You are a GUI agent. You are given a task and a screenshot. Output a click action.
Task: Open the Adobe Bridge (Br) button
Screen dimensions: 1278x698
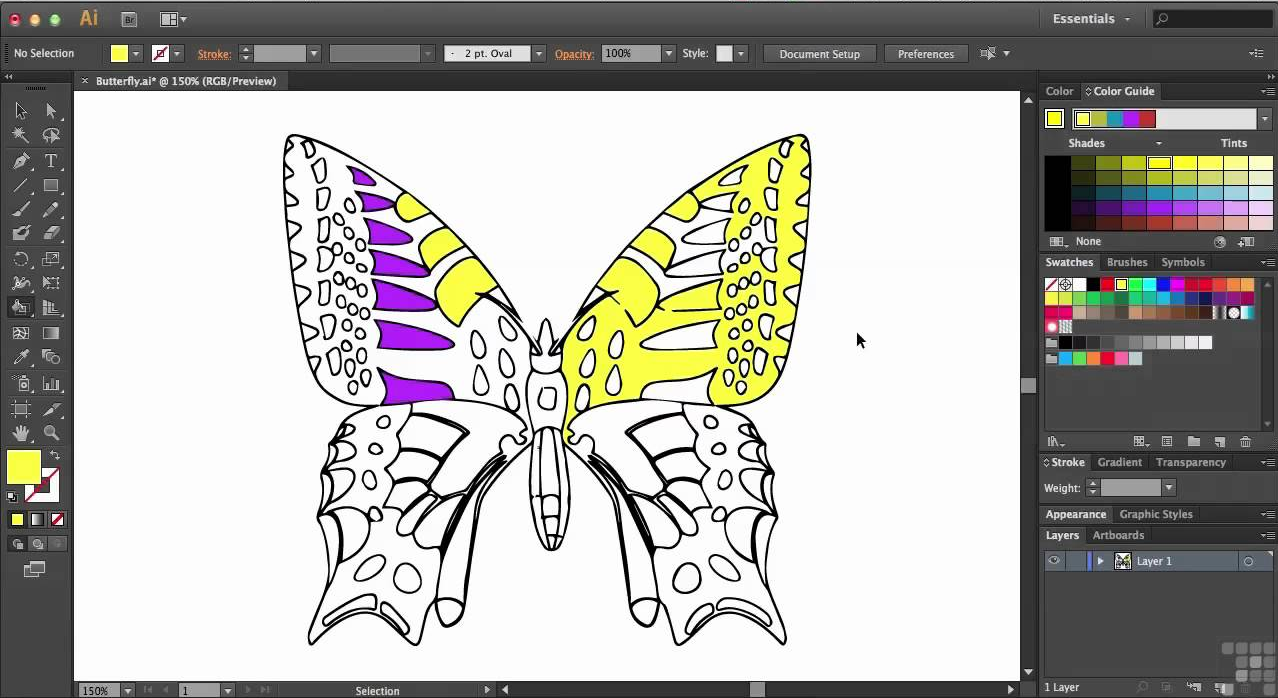129,19
